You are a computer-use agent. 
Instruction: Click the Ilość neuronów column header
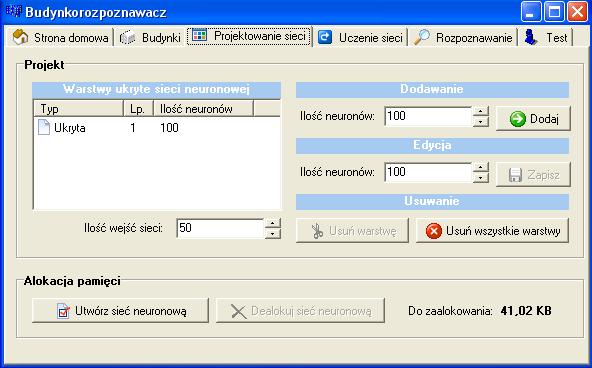pos(204,109)
